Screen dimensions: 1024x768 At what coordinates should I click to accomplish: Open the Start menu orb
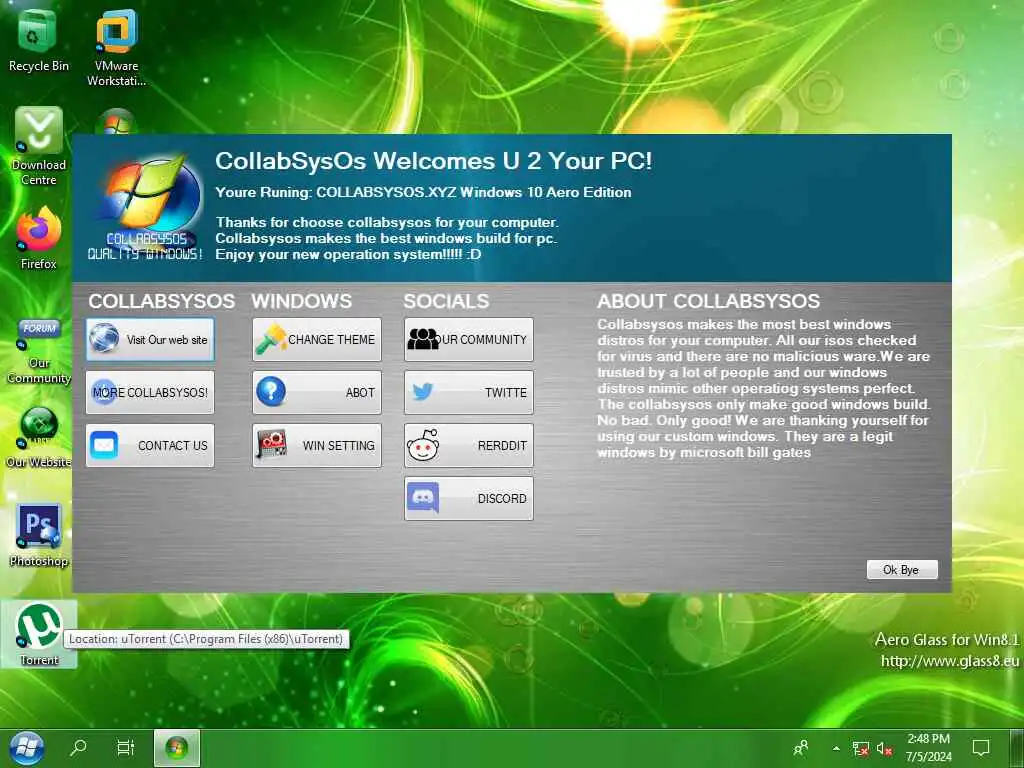(x=26, y=748)
